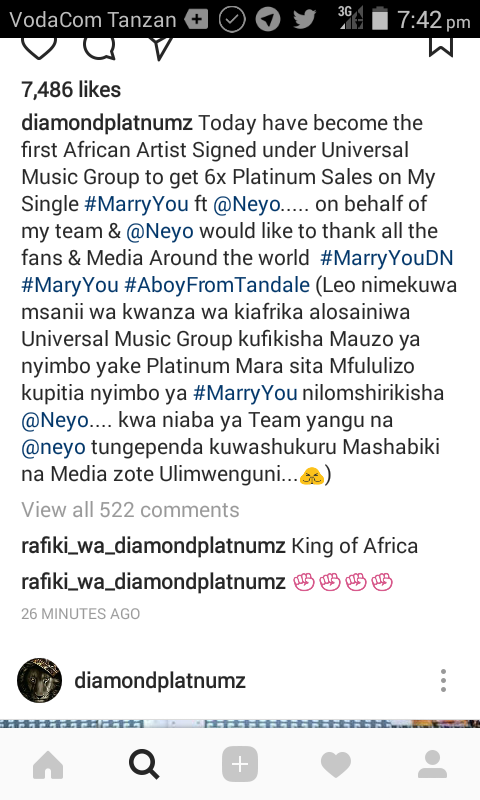Share post with paper plane icon
Image resolution: width=480 pixels, height=800 pixels.
point(161,49)
